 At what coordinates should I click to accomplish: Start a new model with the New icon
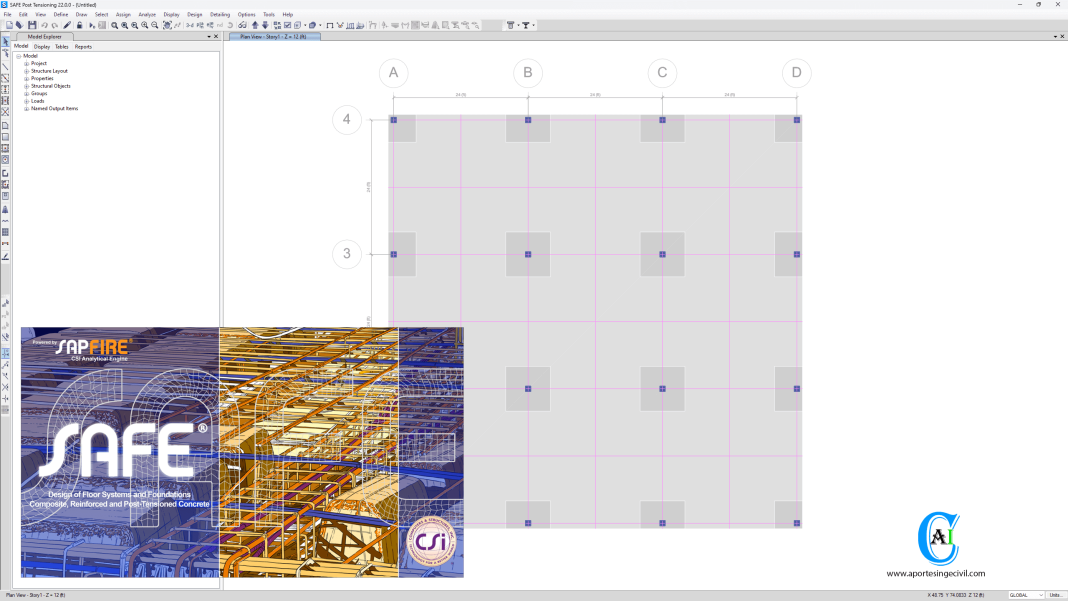click(10, 27)
